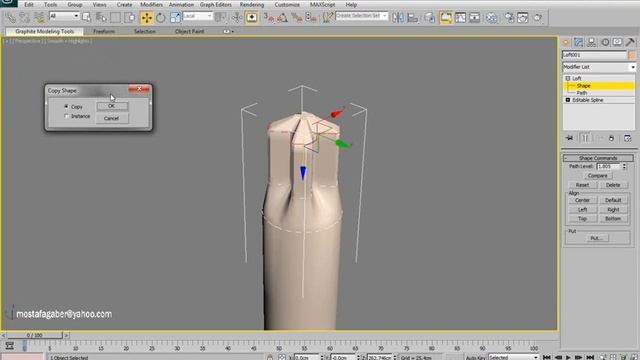Click the Align tool

tap(413, 18)
